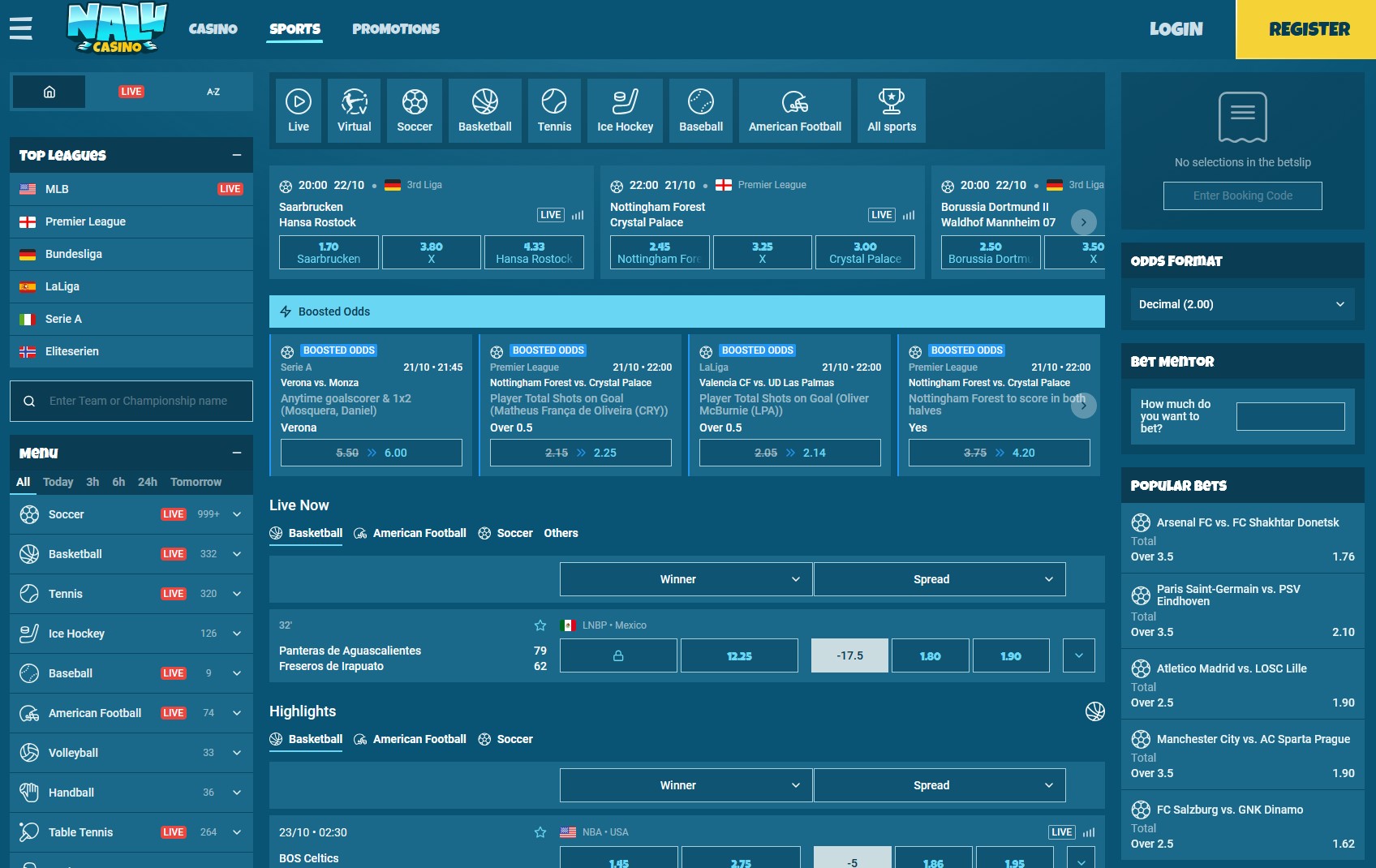Favorite the Panteras de Aguascalientes match star

tap(540, 625)
